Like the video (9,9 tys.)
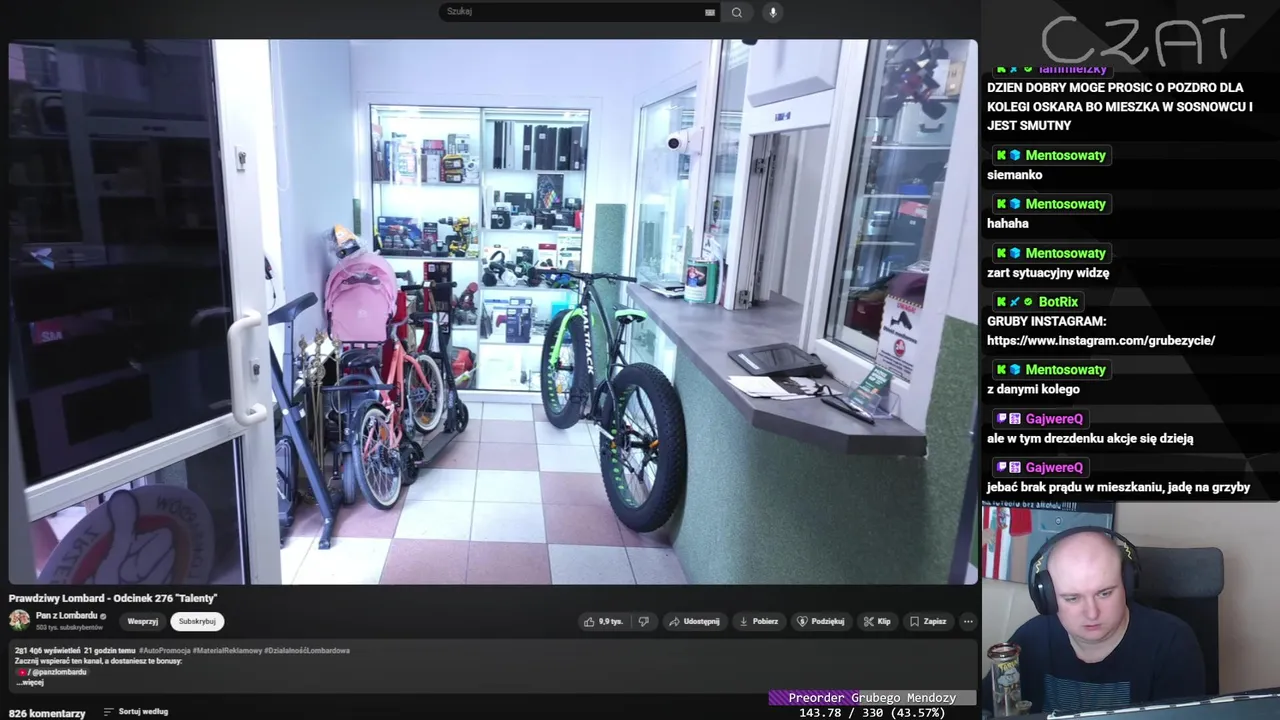The width and height of the screenshot is (1280, 720). (x=603, y=621)
